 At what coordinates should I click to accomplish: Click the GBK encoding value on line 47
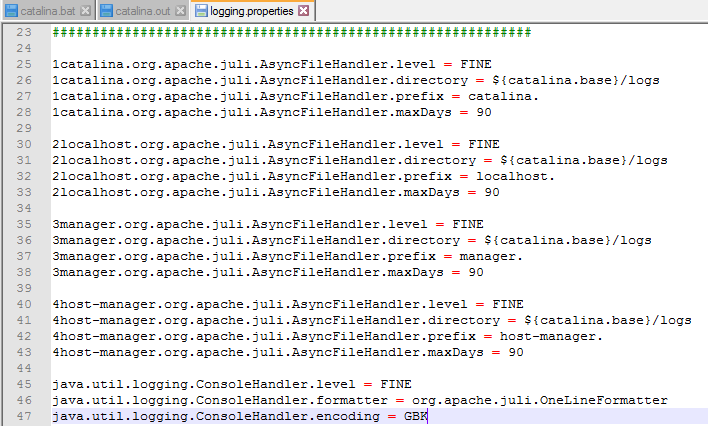[x=415, y=416]
